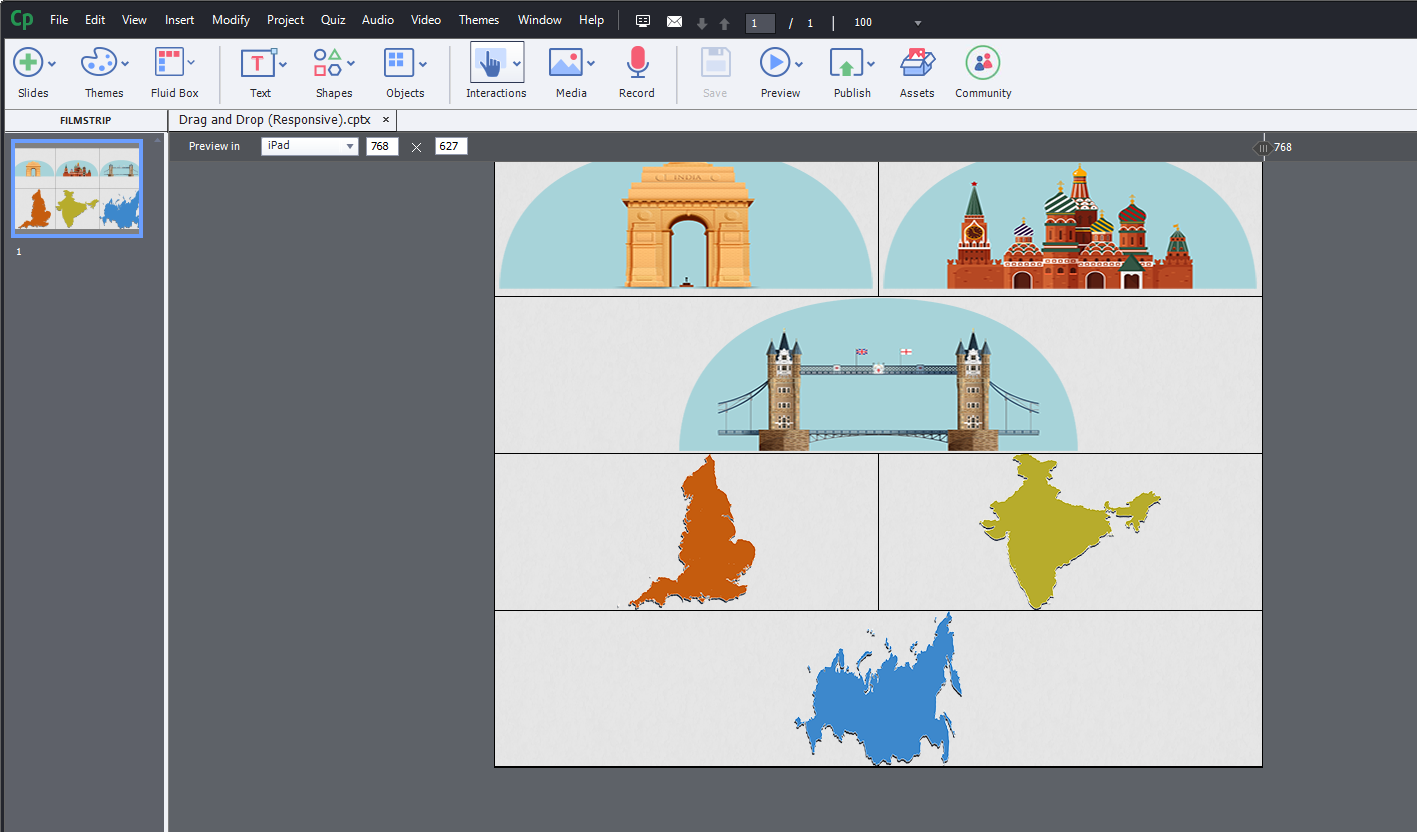1417x832 pixels.
Task: Select slide 1 thumbnail in the Filmstrip
Action: click(x=76, y=188)
